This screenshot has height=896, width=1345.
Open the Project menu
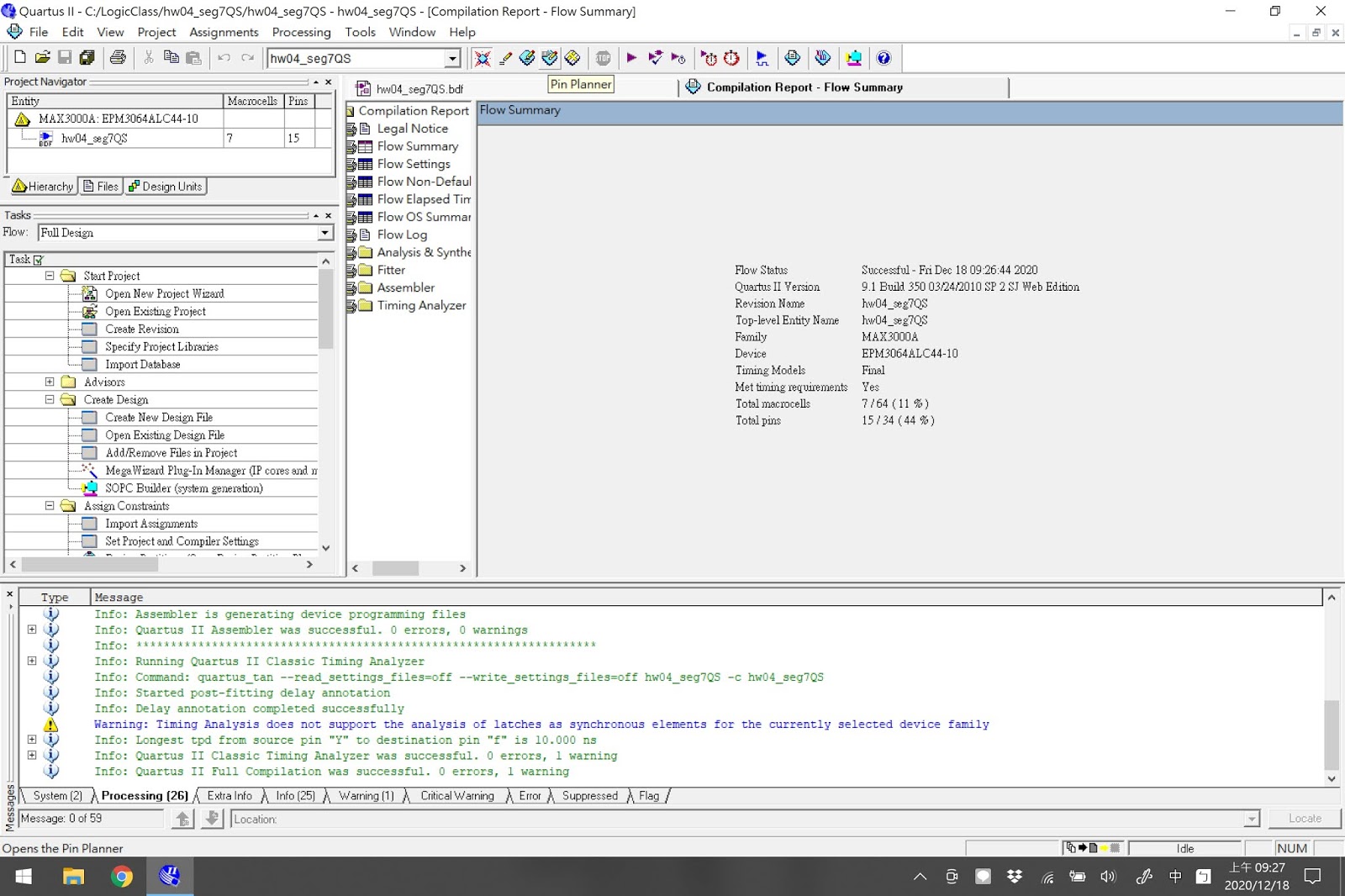coord(156,32)
